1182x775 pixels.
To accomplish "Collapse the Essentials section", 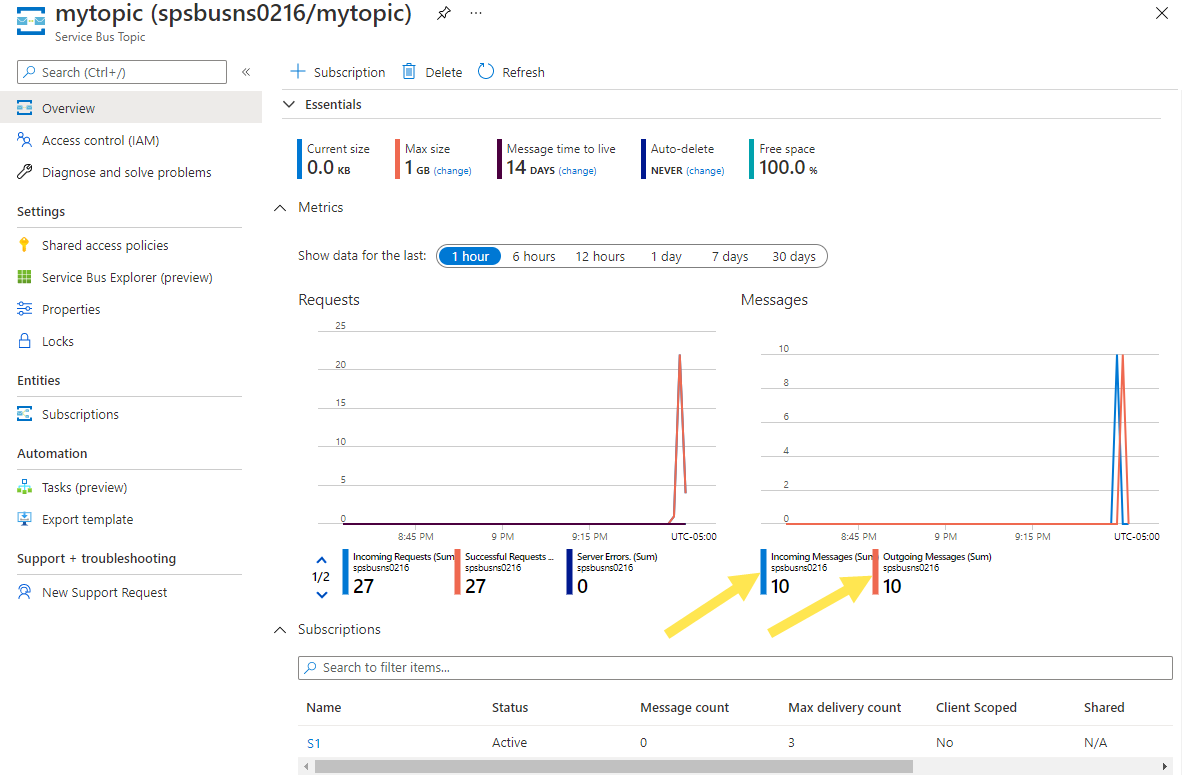I will click(x=289, y=104).
